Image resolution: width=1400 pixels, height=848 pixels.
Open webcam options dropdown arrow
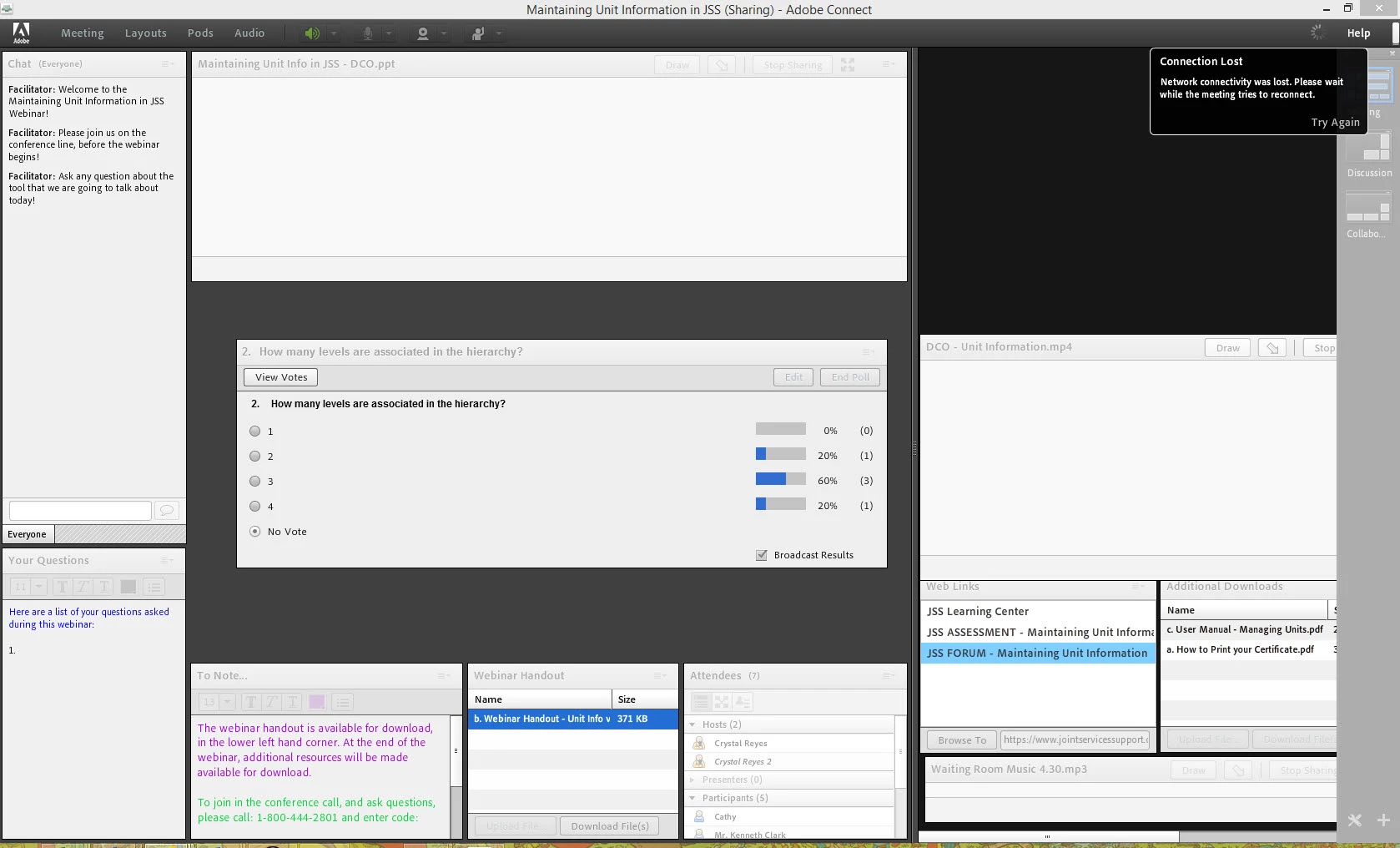tap(444, 33)
